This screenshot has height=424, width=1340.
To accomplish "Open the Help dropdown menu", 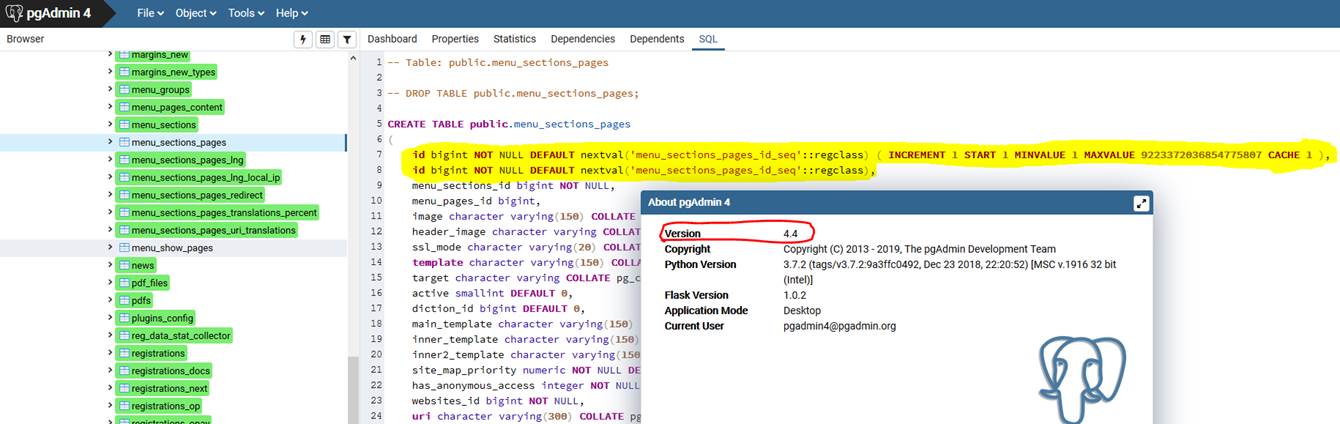I will click(292, 13).
